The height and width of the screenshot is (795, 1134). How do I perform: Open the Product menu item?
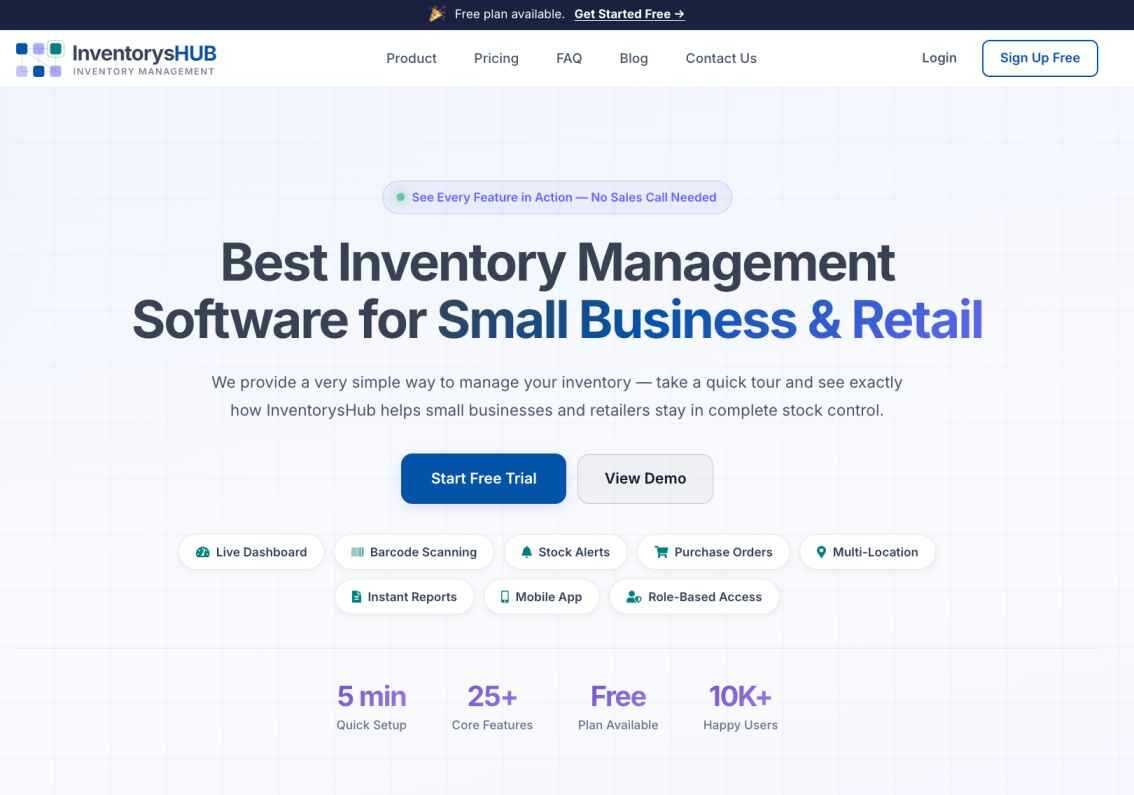(411, 59)
